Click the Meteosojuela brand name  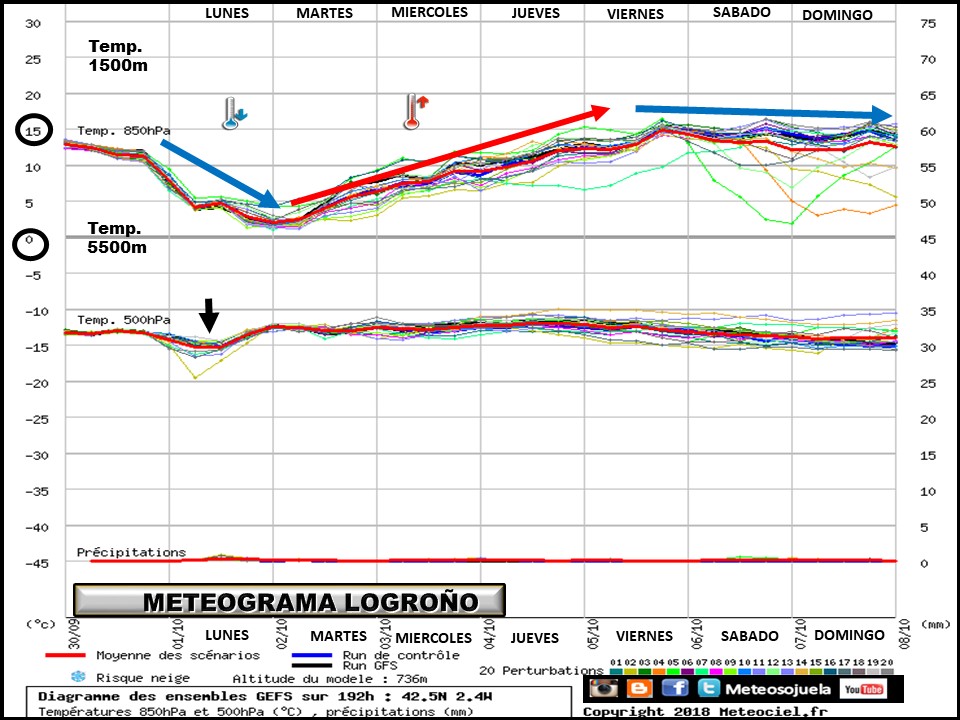point(778,689)
